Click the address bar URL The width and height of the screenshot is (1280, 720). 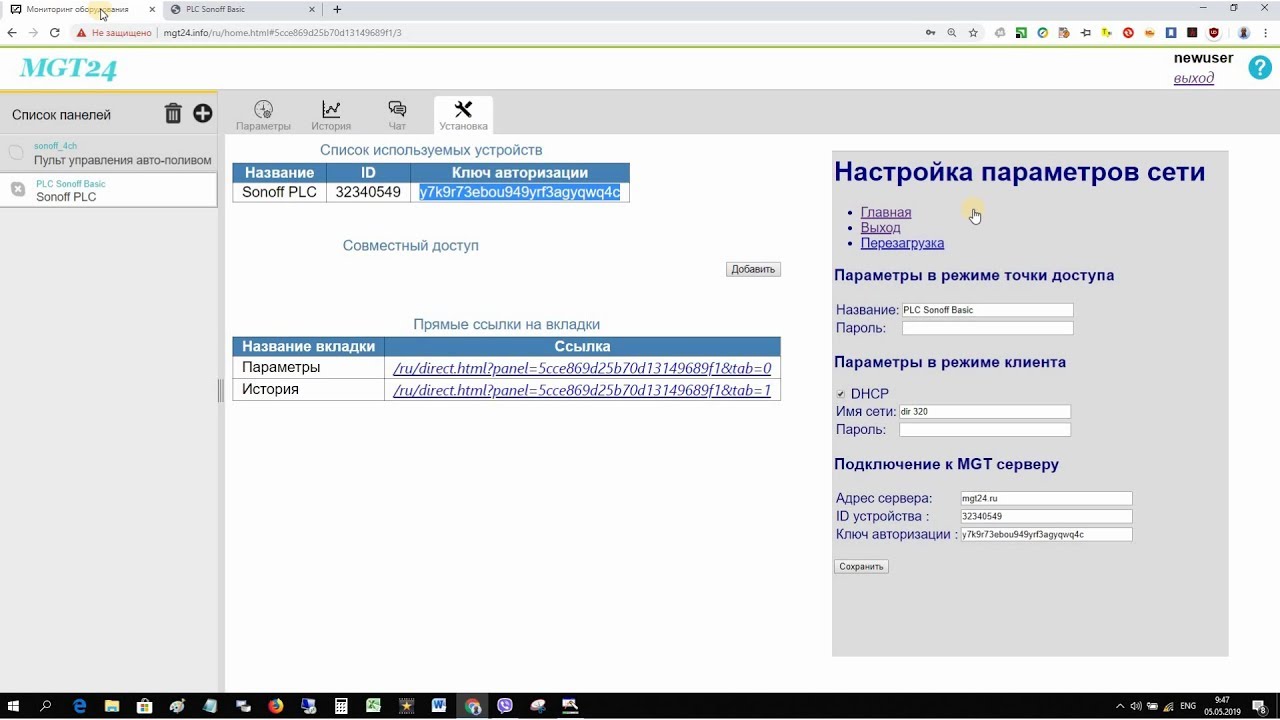point(282,33)
